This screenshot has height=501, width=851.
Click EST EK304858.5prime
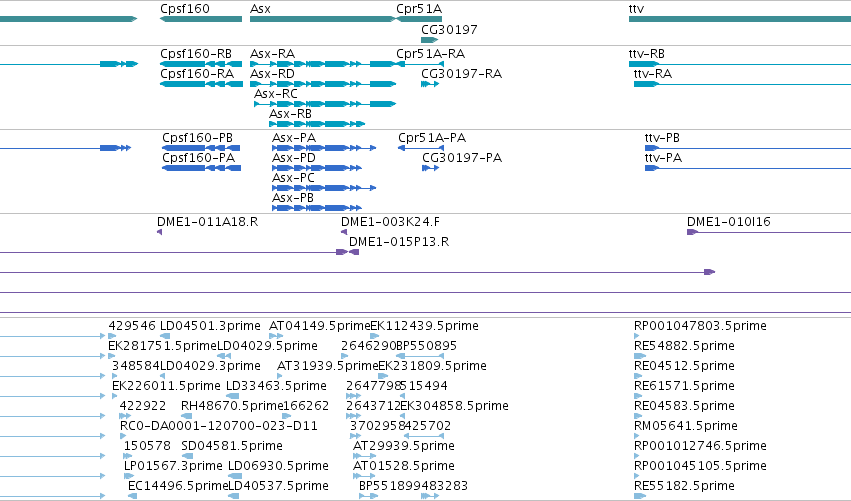454,406
